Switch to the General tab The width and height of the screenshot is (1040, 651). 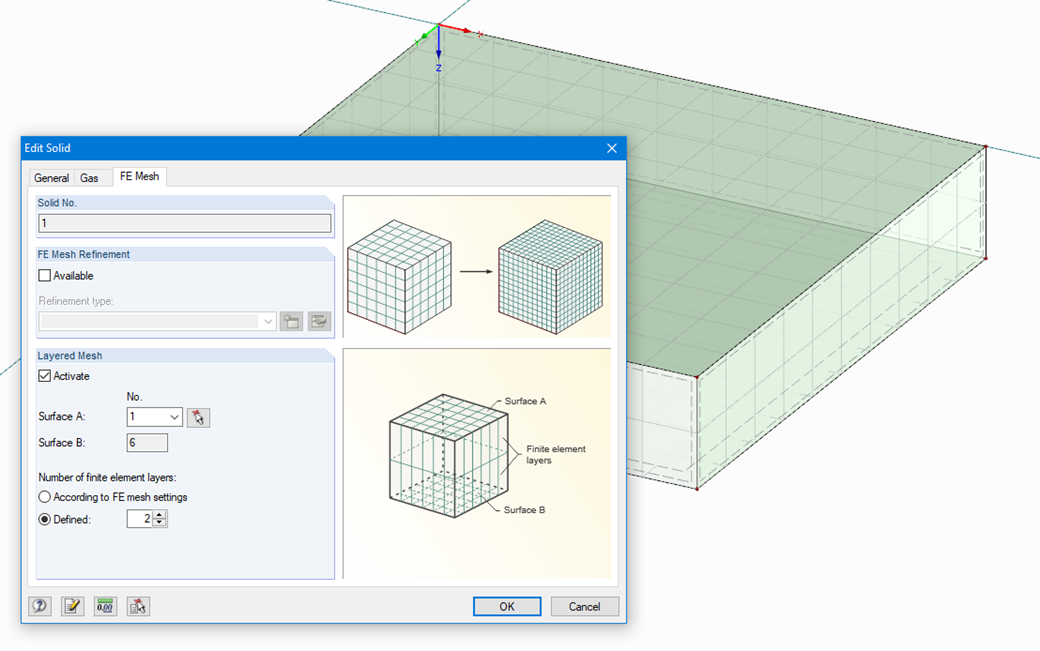(51, 177)
